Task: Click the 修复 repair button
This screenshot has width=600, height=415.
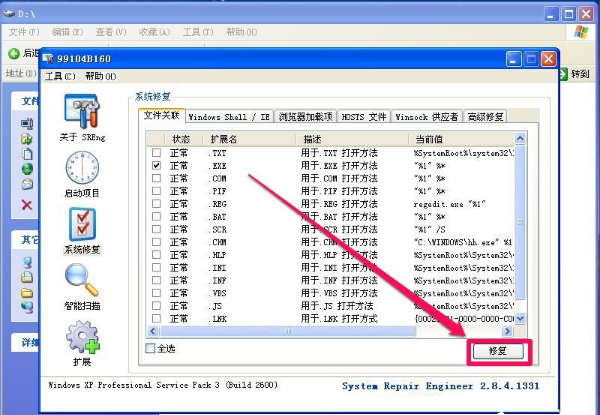Action: (x=497, y=351)
